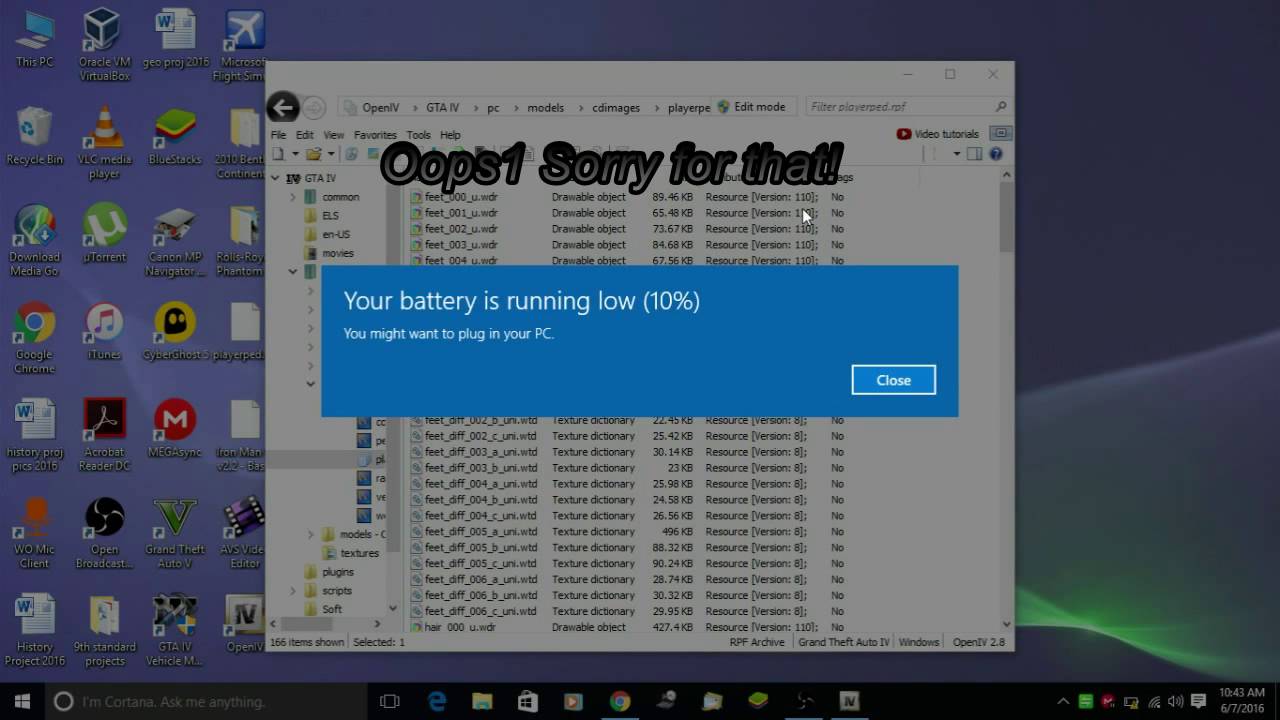Image resolution: width=1280 pixels, height=720 pixels.
Task: Expand the scripts folder in tree
Action: point(293,591)
